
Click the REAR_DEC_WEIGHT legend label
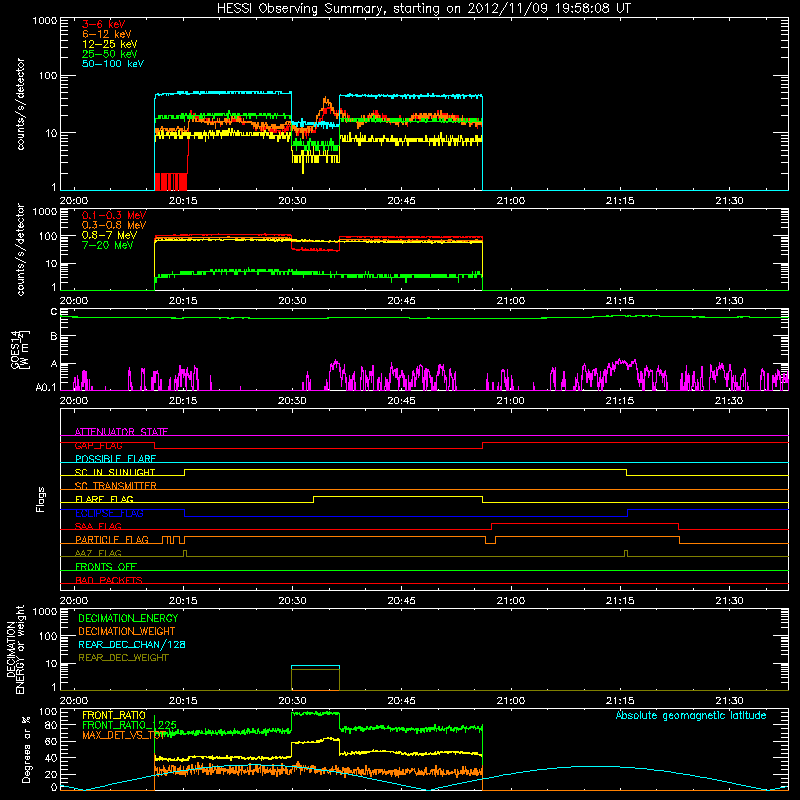coord(123,658)
